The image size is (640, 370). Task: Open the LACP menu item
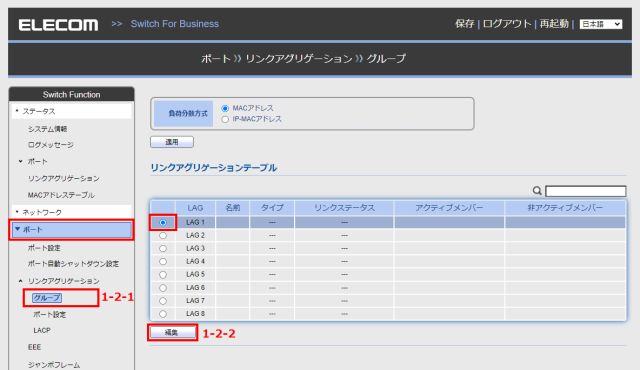point(42,330)
